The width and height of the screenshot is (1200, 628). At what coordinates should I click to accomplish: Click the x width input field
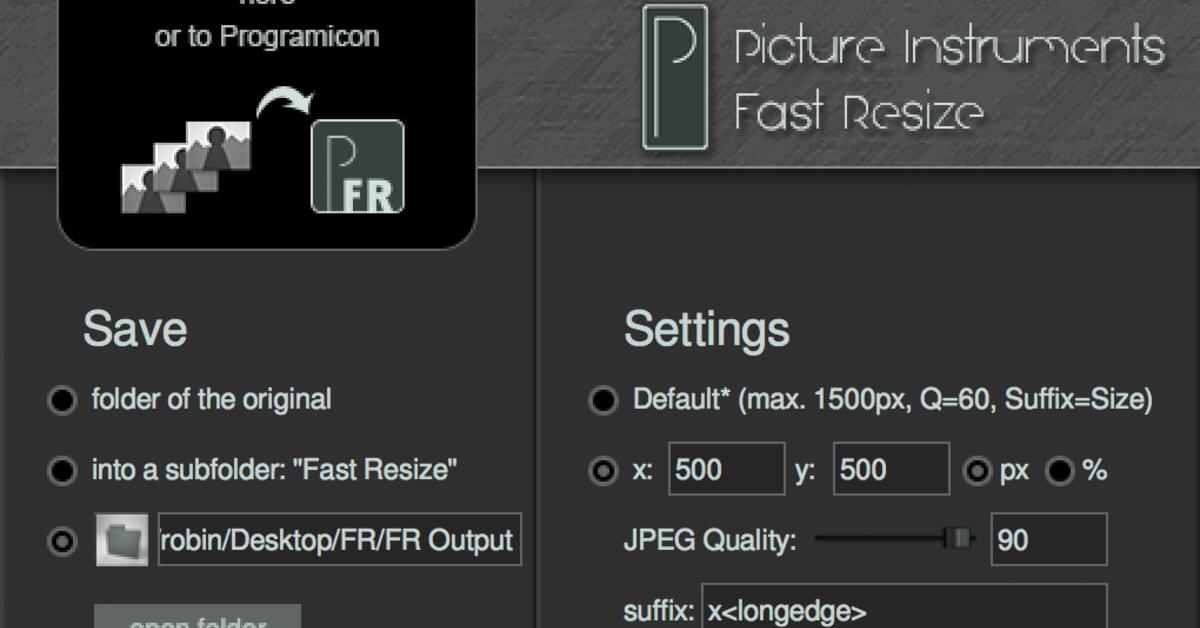click(726, 470)
